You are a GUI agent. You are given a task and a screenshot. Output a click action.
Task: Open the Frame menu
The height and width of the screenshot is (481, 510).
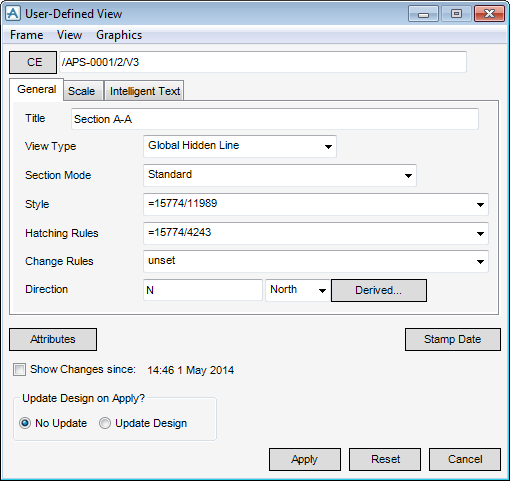[27, 35]
